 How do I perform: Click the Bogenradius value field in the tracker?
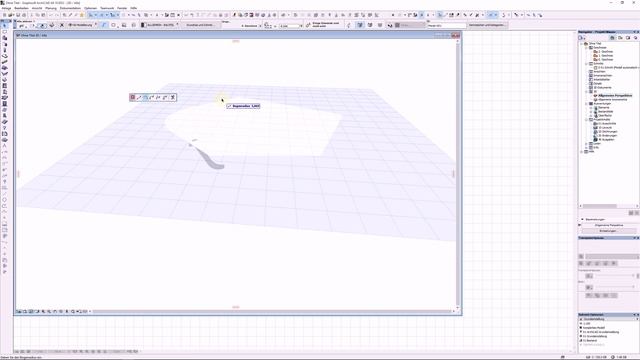tap(255, 106)
